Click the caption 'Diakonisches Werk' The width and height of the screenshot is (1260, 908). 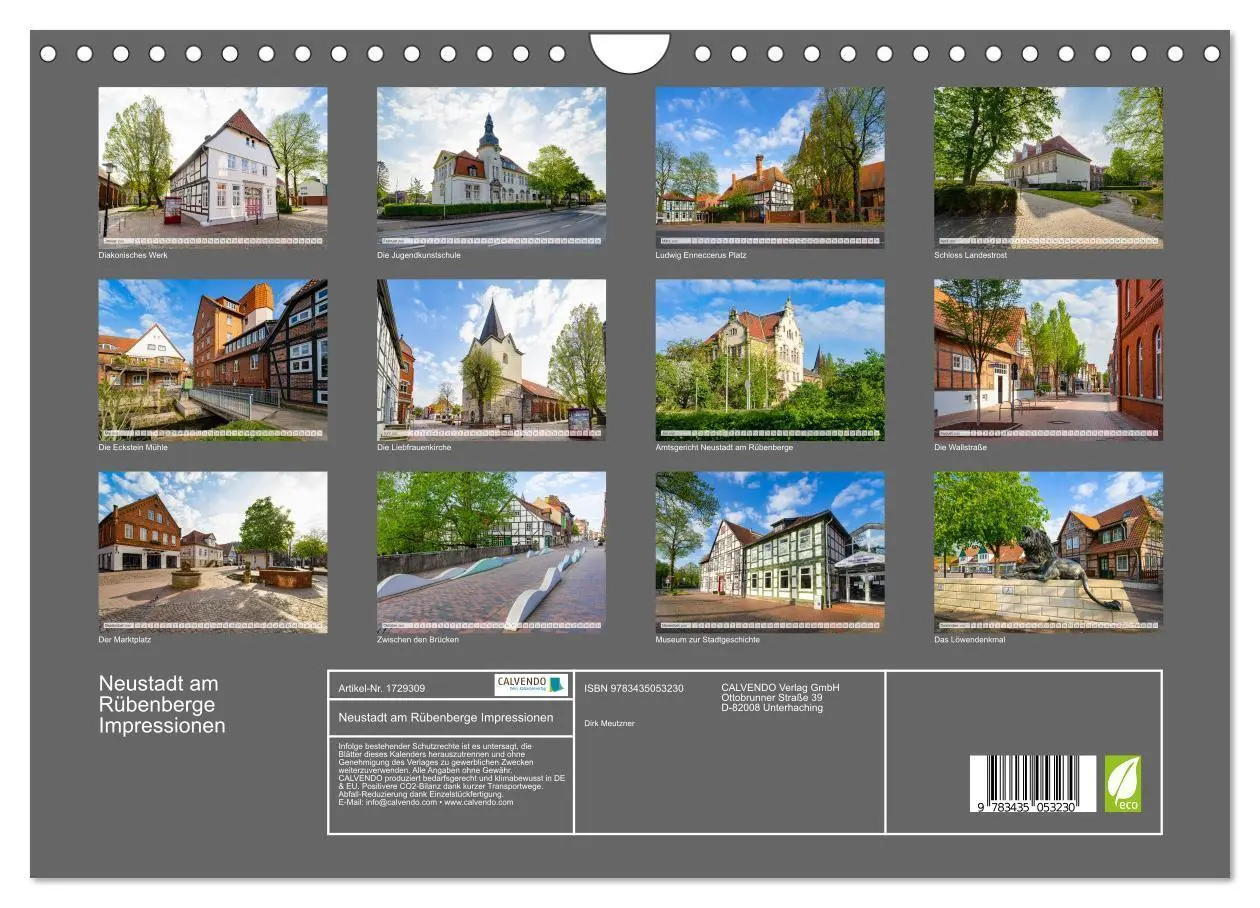133,255
